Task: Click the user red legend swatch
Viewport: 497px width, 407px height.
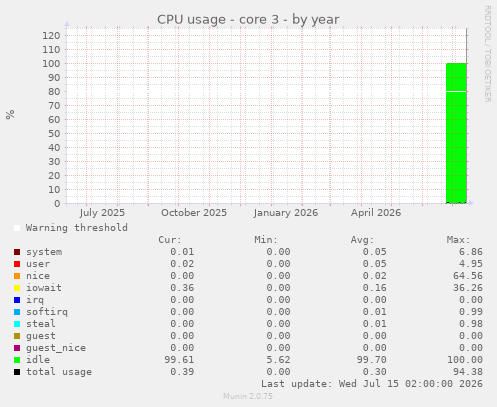Action: (x=17, y=264)
